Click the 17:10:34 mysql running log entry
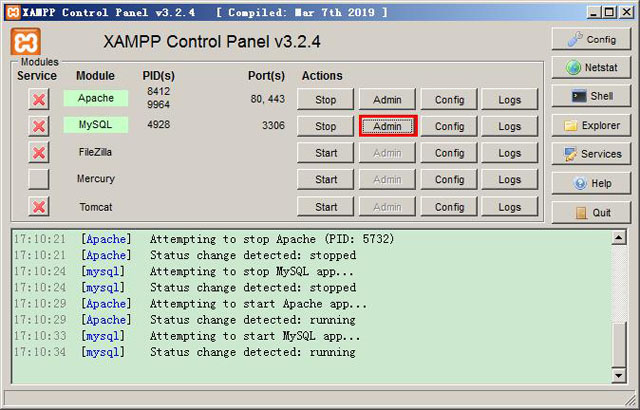Image resolution: width=640 pixels, height=410 pixels. pyautogui.click(x=185, y=352)
